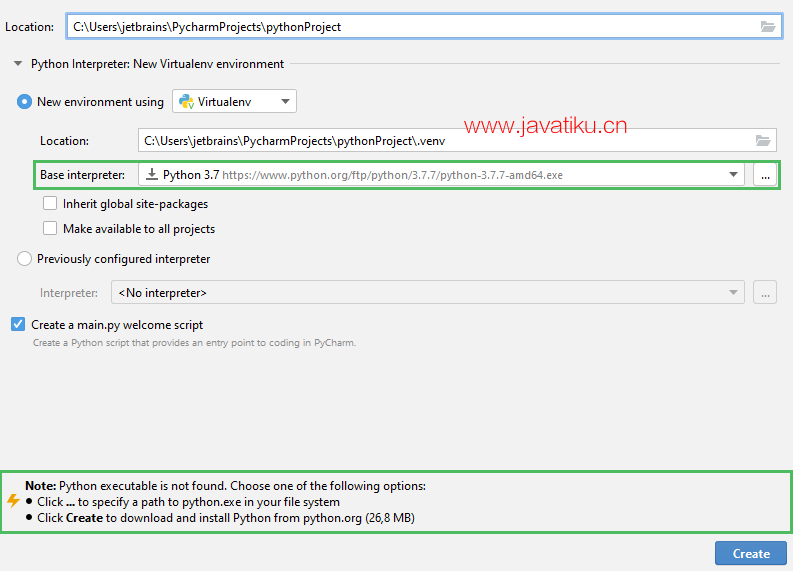Click the download icon beside Python 3.7
This screenshot has height=571, width=793.
click(151, 174)
